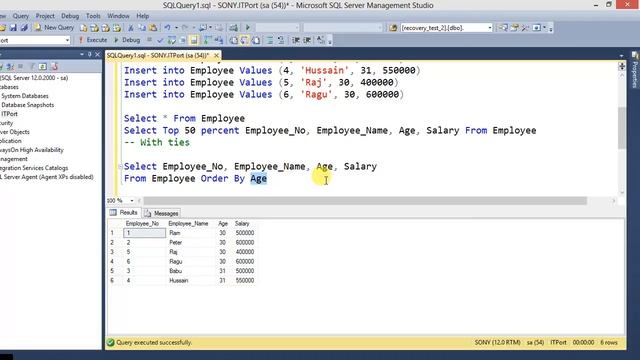Click the Save All icon
This screenshot has height=360, width=640.
coord(24,28)
